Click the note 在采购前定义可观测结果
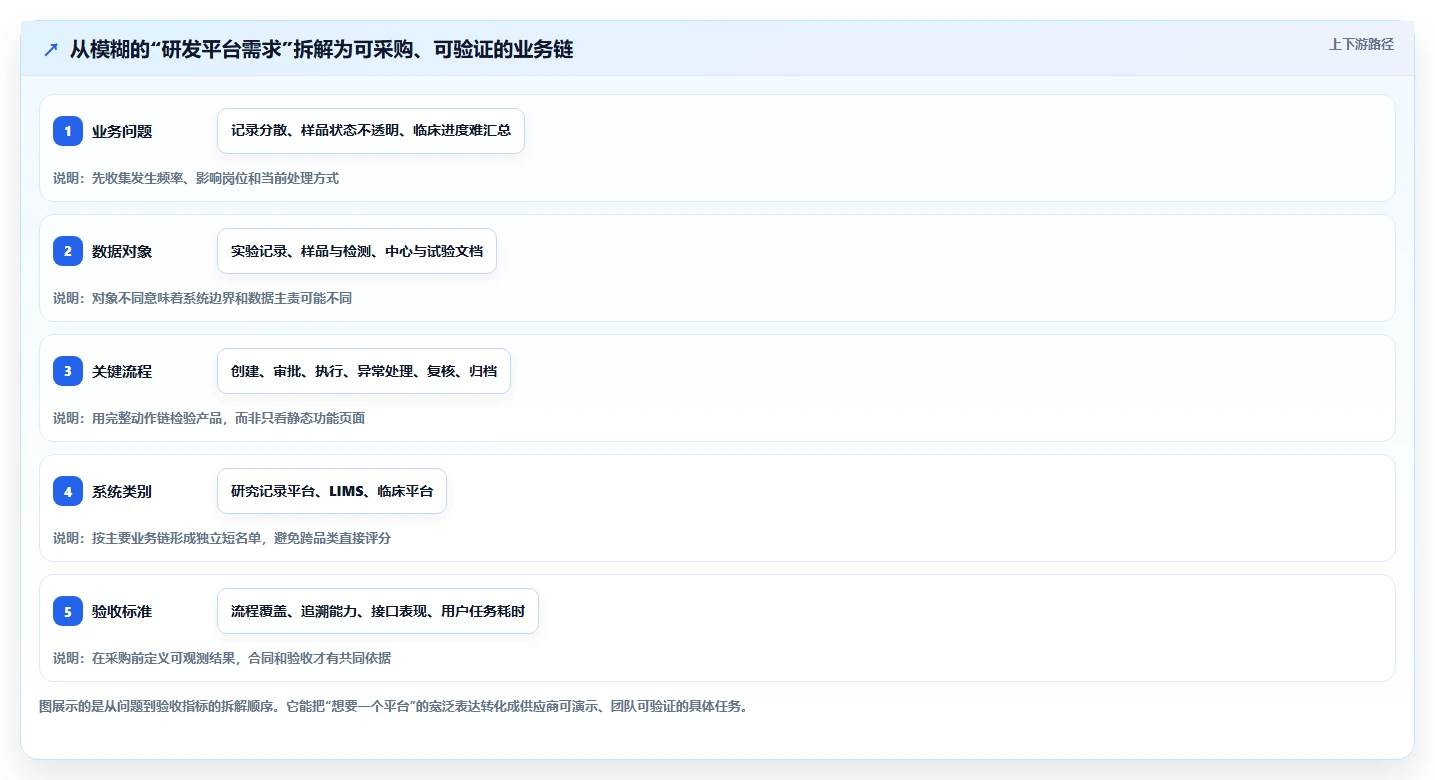1435x780 pixels. click(222, 658)
